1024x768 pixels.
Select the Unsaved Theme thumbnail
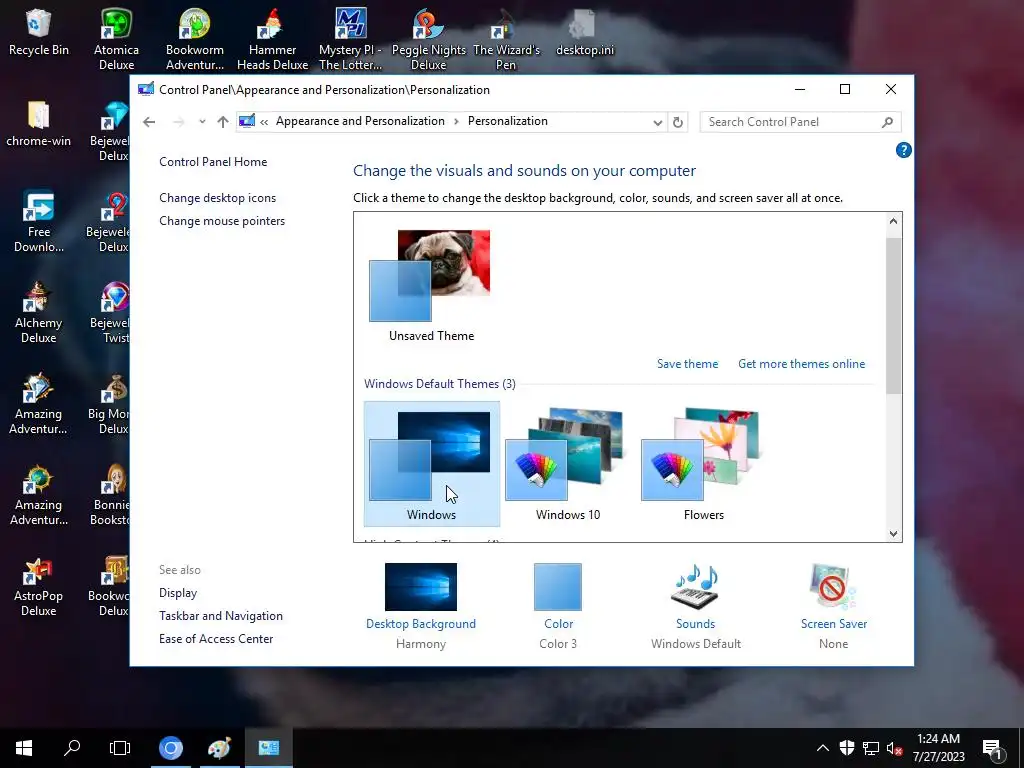point(431,285)
